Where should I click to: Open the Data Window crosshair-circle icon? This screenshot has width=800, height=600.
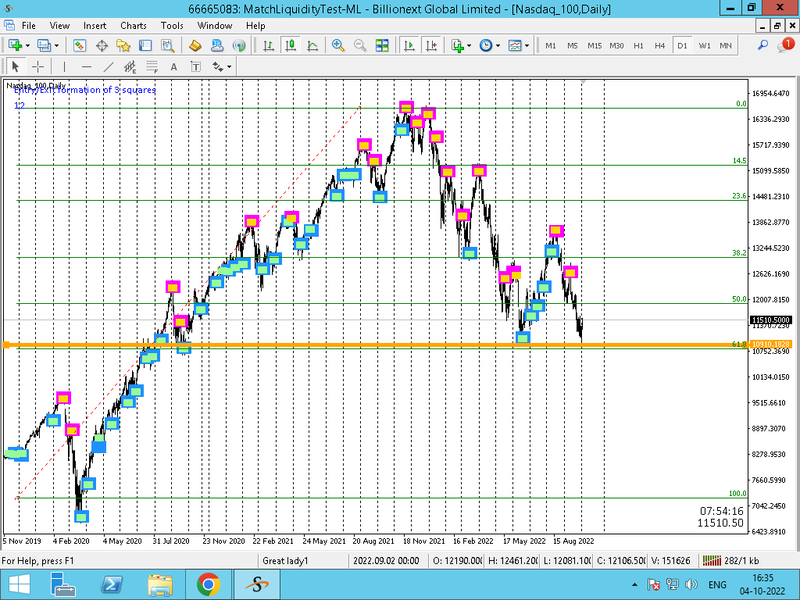(102, 45)
